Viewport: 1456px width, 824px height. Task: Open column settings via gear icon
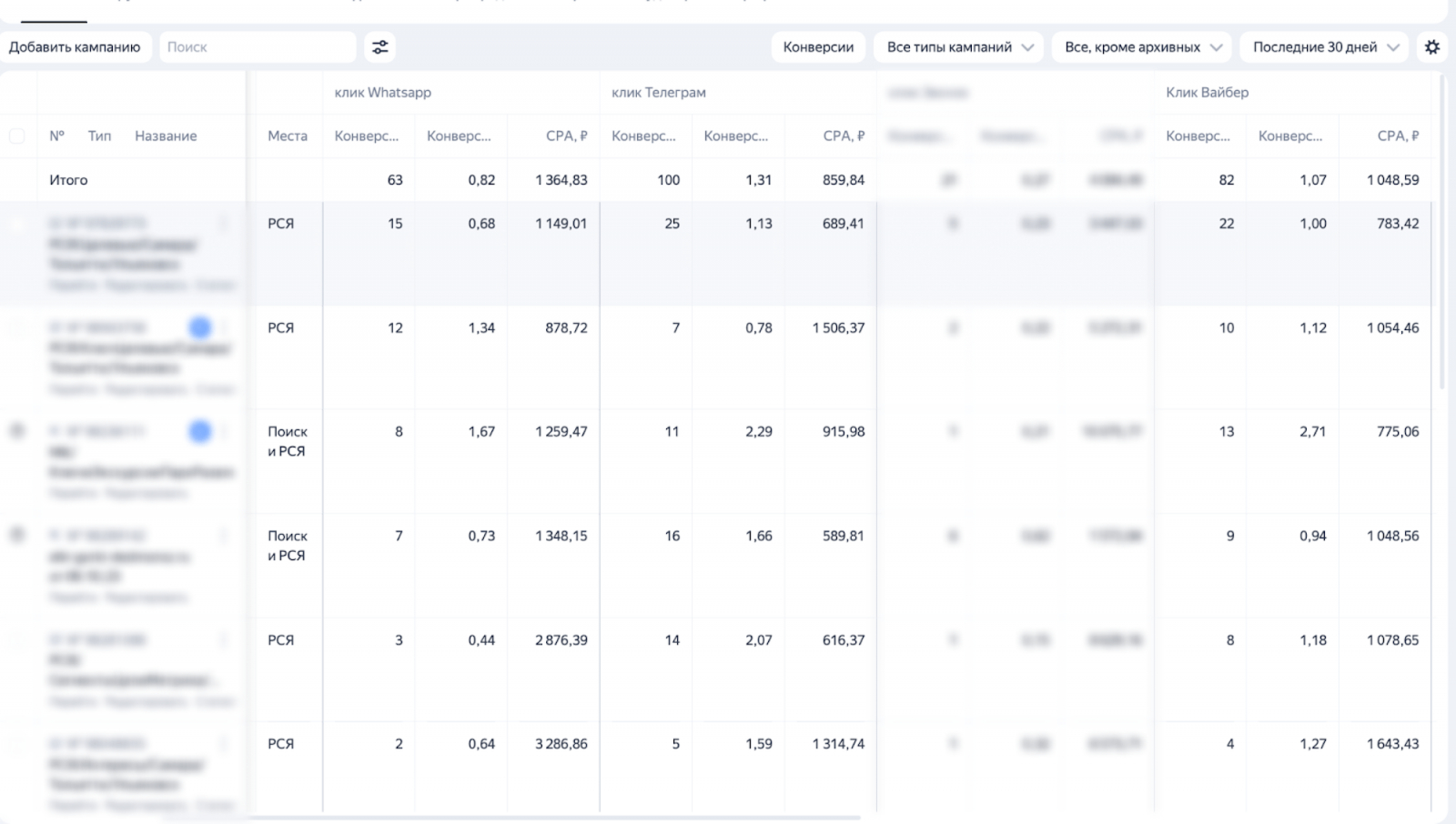coord(1432,47)
